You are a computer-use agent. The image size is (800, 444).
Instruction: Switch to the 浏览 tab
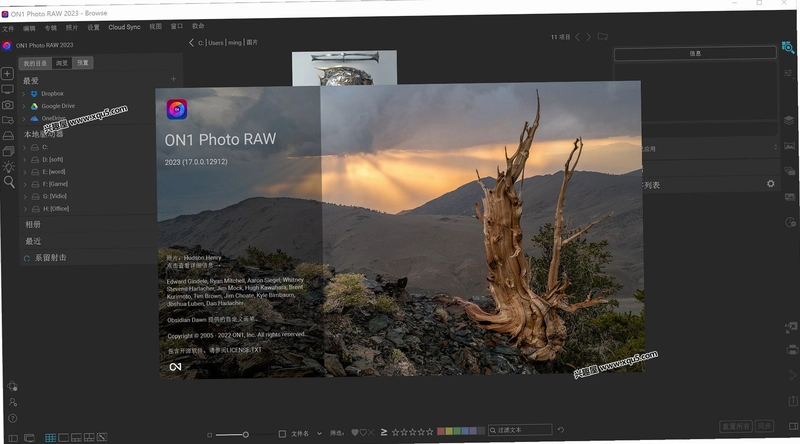tap(62, 63)
